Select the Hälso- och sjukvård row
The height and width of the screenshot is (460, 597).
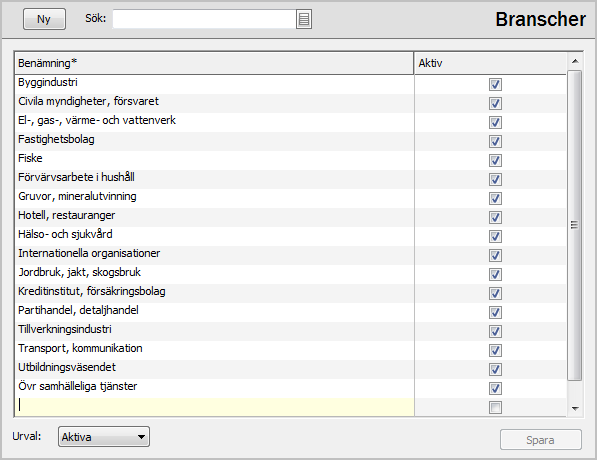click(x=214, y=236)
